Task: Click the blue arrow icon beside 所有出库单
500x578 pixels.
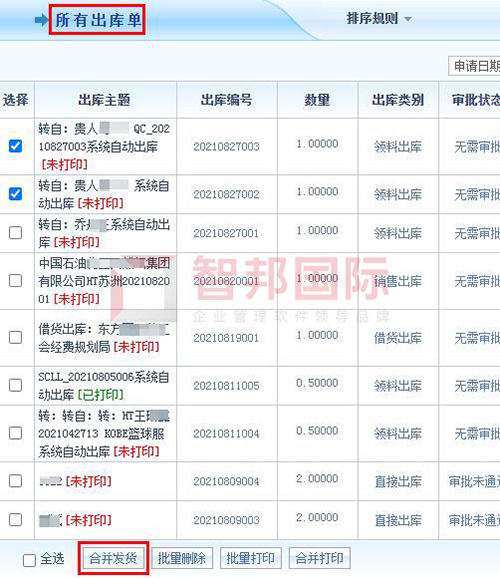Action: coord(41,20)
